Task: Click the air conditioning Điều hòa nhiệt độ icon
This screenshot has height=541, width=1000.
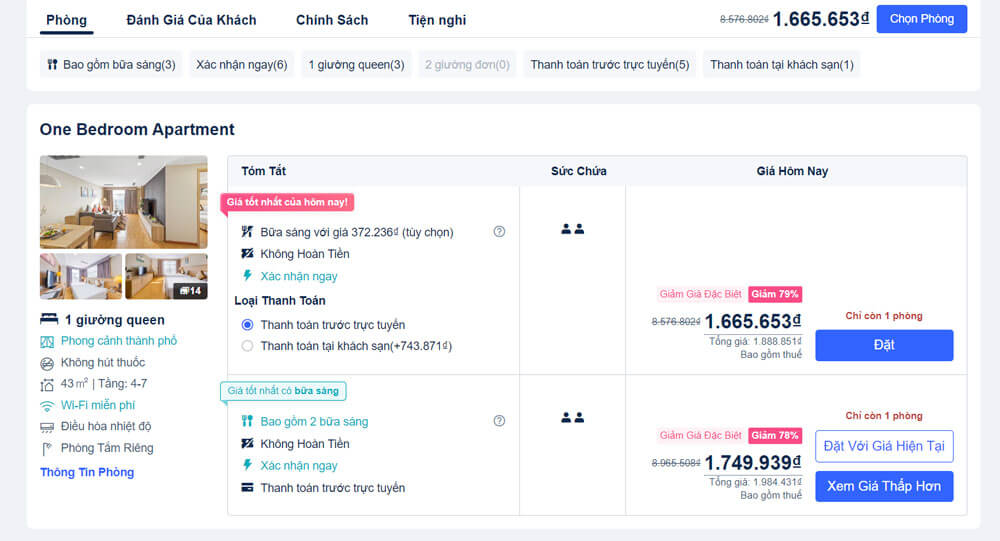Action: (47, 427)
